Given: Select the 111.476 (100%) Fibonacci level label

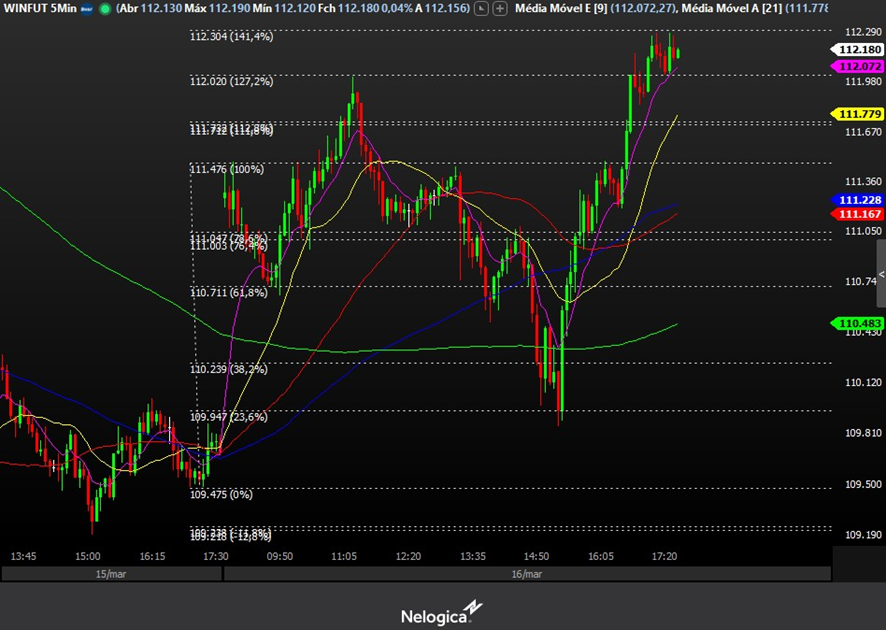Looking at the screenshot, I should click(227, 169).
